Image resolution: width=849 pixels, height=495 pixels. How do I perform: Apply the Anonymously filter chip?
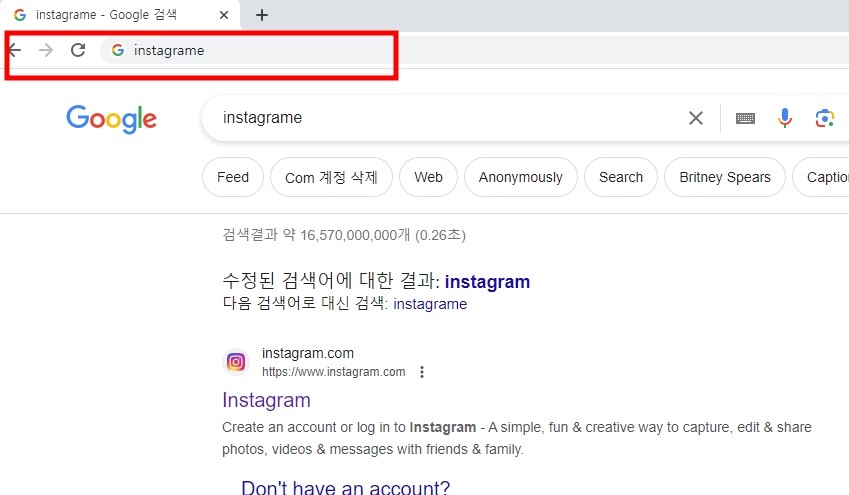click(x=521, y=177)
